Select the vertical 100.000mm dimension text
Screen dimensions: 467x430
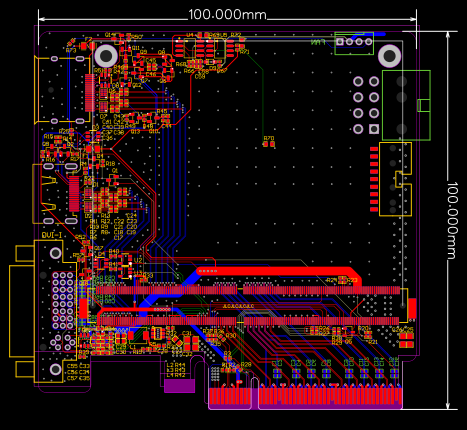[x=452, y=220]
